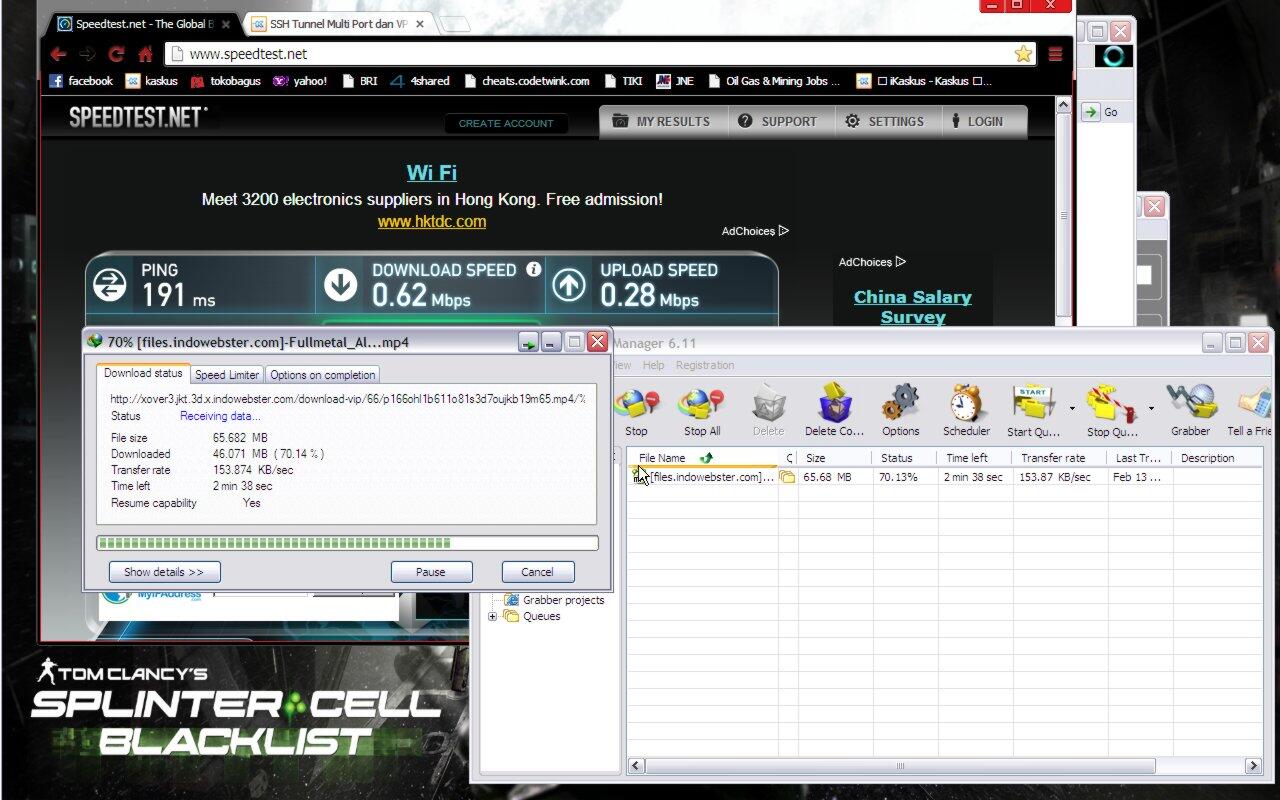The image size is (1280, 800).
Task: Open facebook bookmark
Action: 81,81
